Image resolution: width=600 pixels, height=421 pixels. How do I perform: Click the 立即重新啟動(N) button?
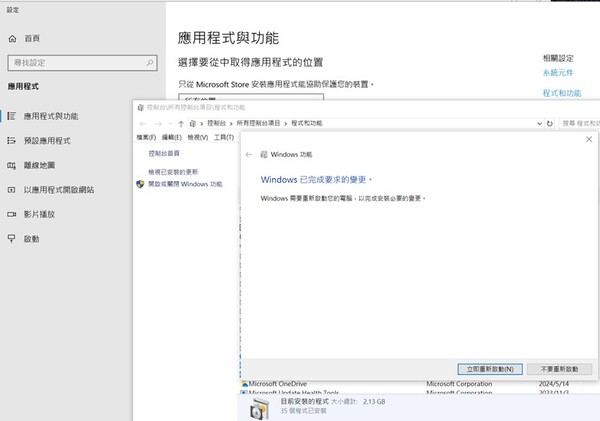488,368
